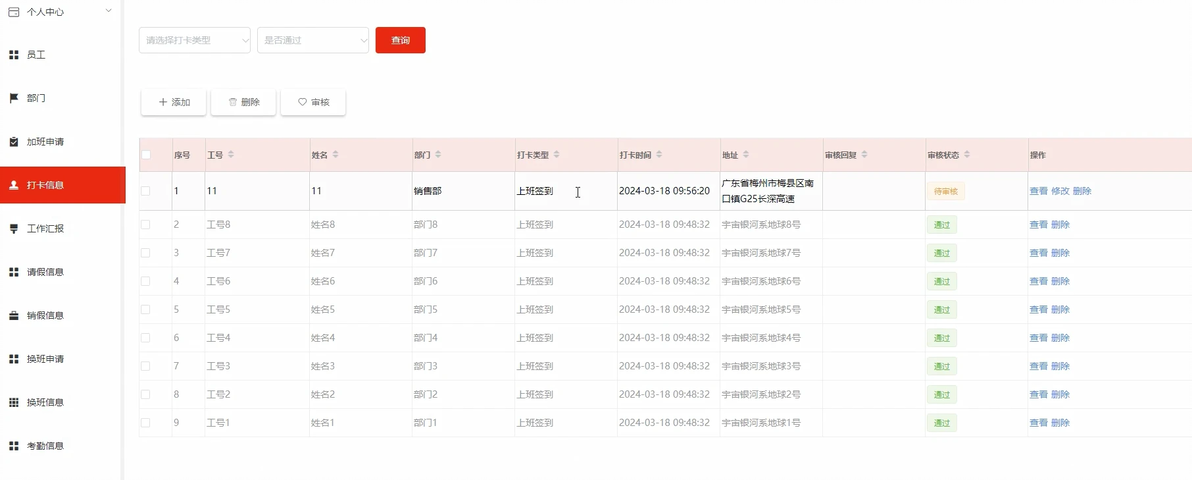1192x480 pixels.
Task: Check the row for 工号7
Action: point(146,253)
